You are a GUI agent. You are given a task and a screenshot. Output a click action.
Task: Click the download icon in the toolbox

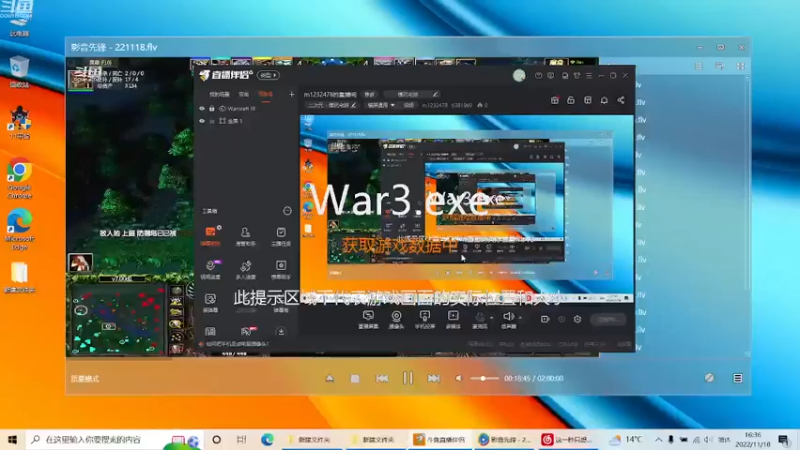281,332
